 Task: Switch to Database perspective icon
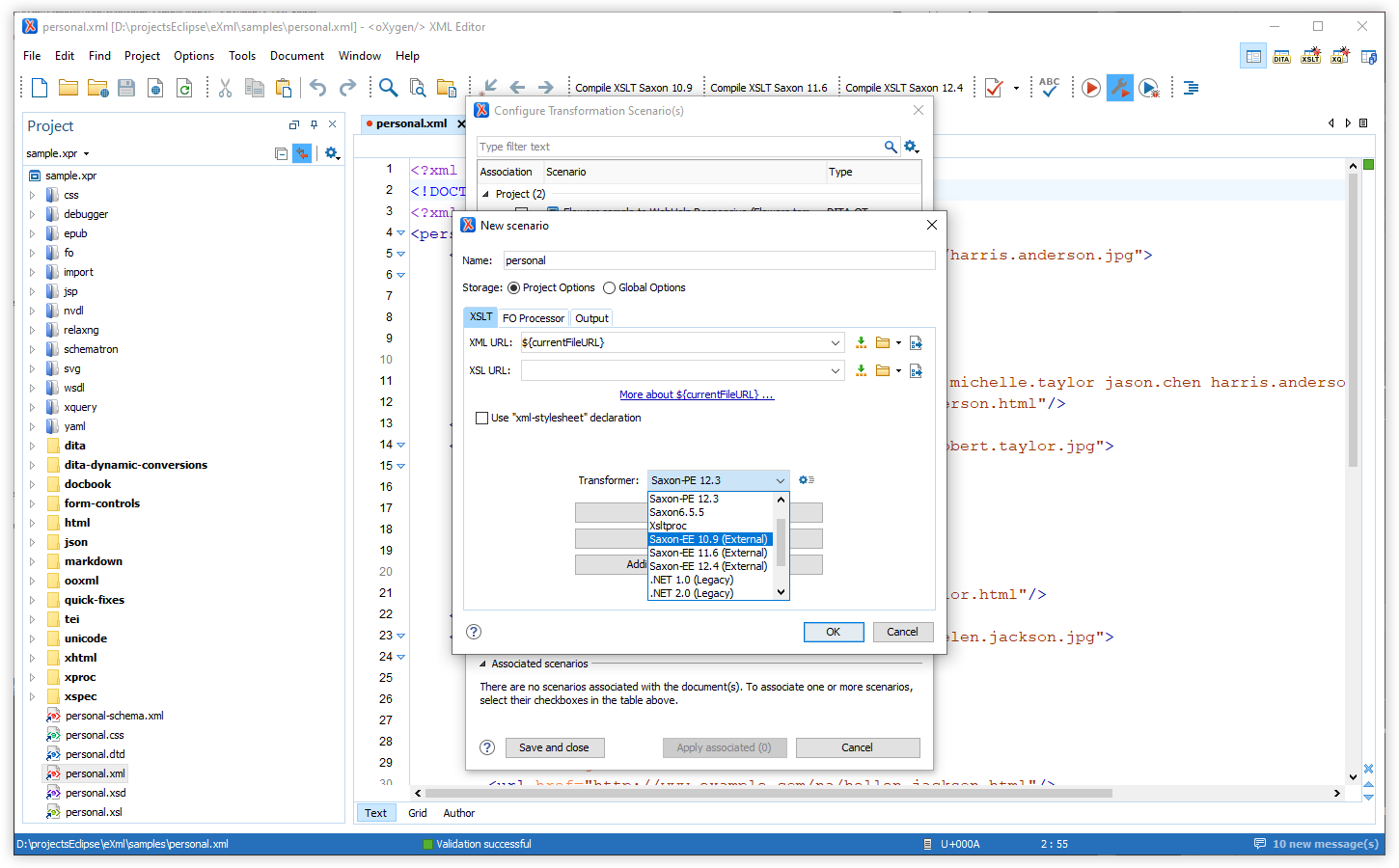[1369, 56]
